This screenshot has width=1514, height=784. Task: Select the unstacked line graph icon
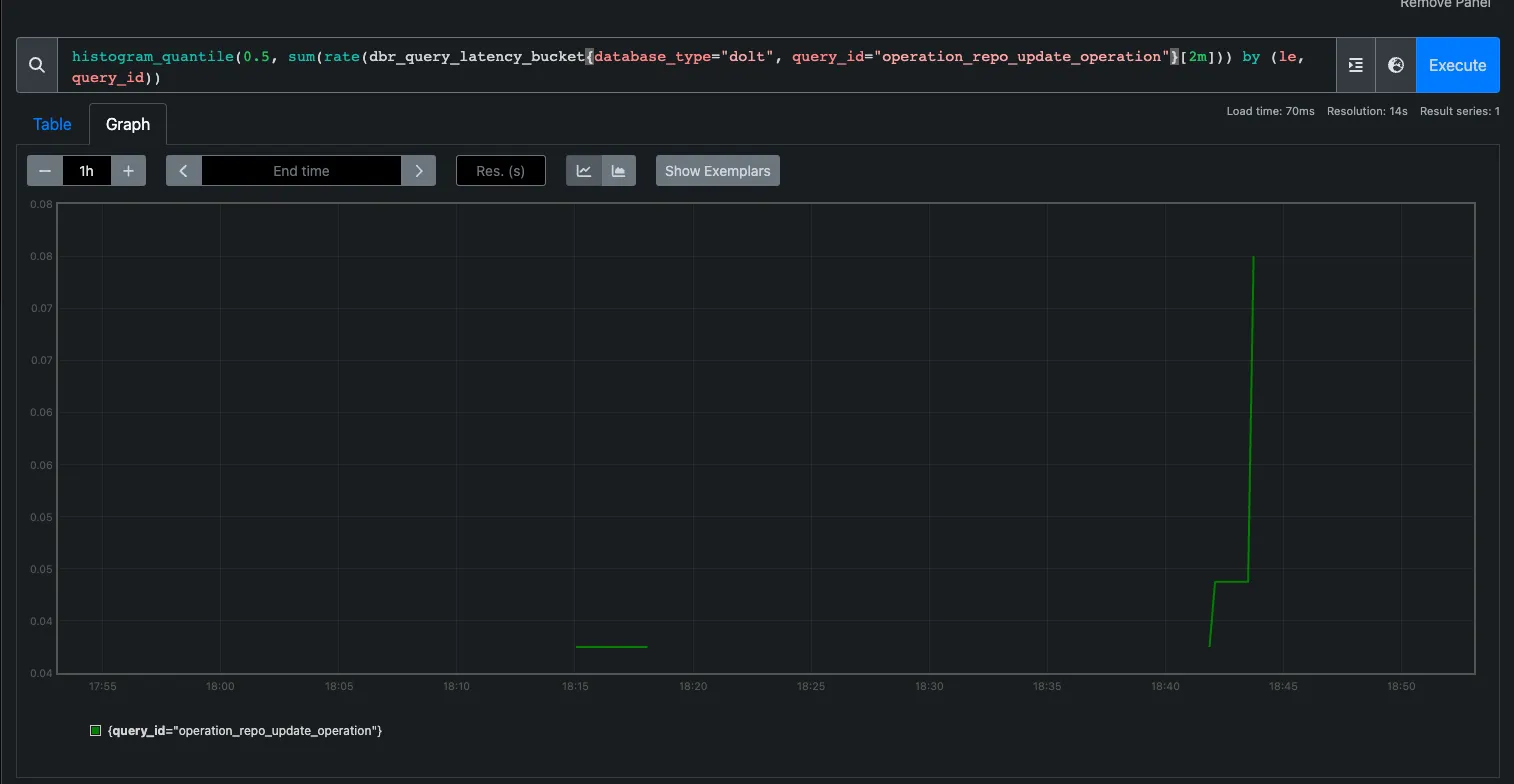tap(583, 170)
